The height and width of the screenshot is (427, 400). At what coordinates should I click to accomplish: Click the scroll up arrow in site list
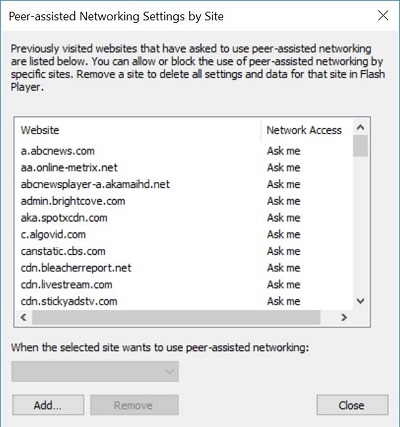click(360, 127)
